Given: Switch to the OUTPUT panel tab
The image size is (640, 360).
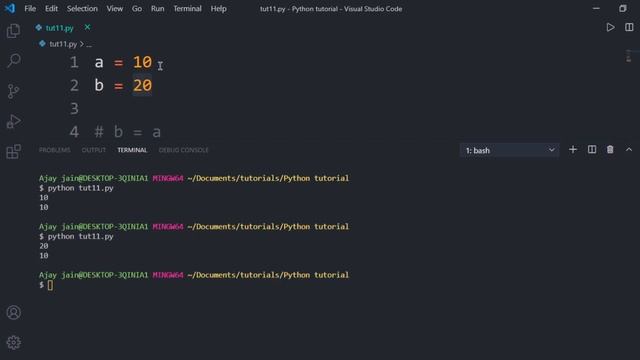Looking at the screenshot, I should pyautogui.click(x=93, y=150).
